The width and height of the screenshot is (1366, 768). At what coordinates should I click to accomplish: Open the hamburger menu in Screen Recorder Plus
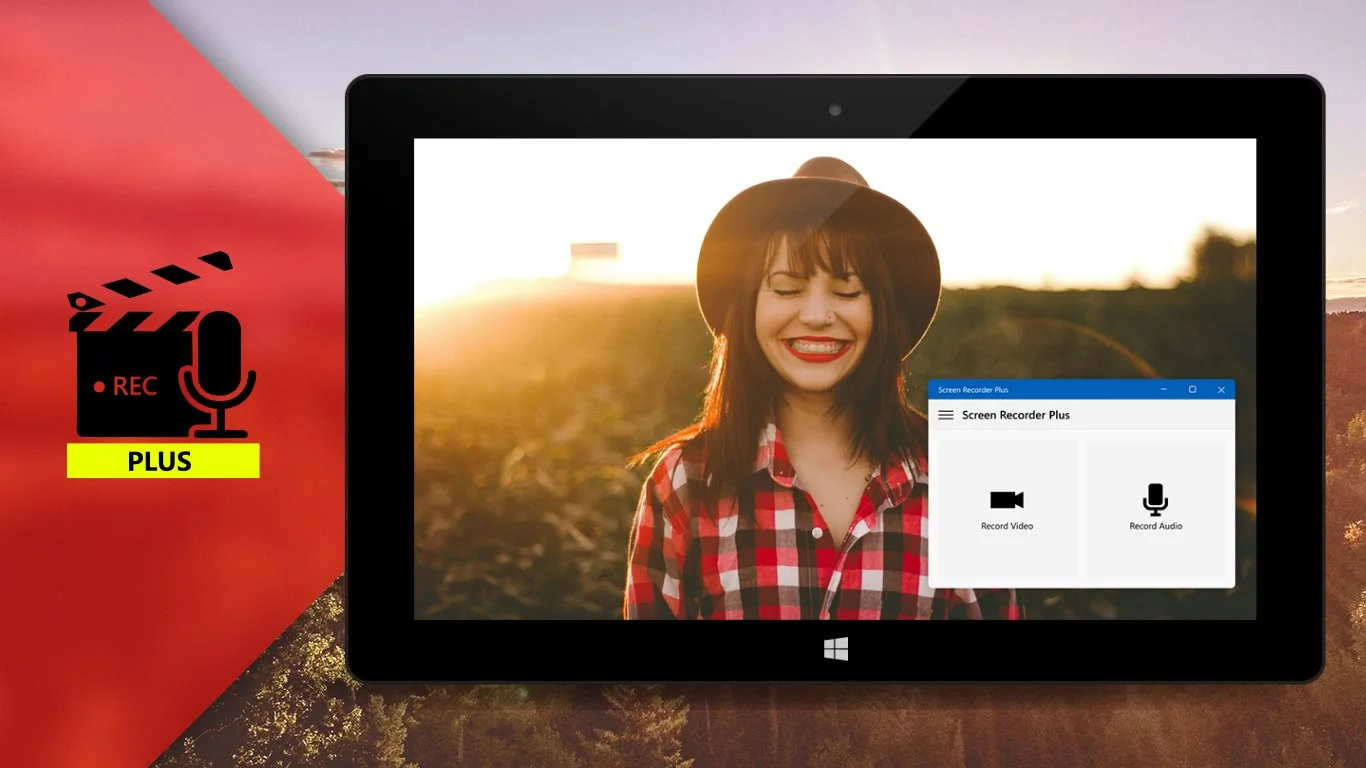945,415
